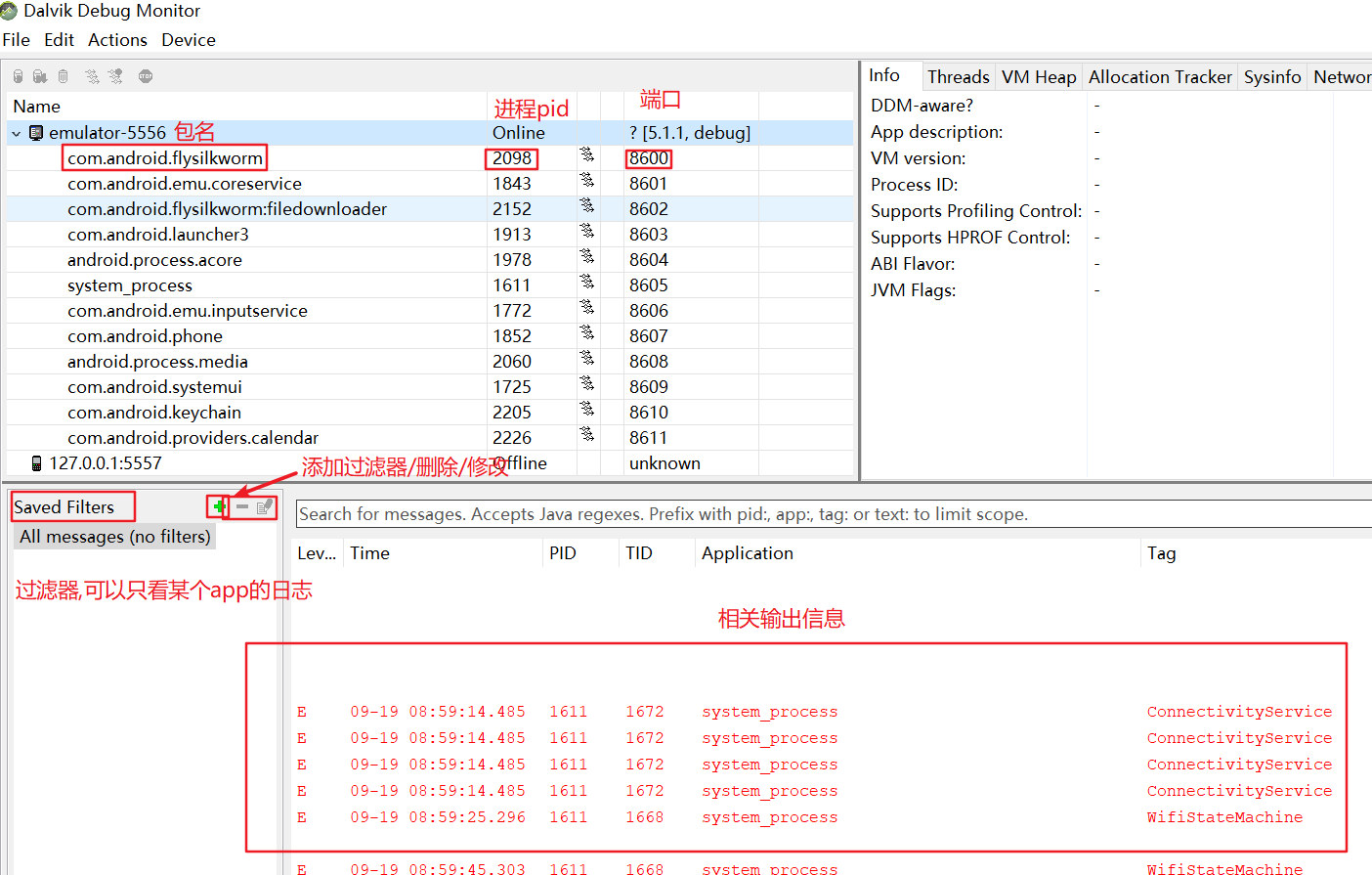Click the Cause GC trash icon
Image resolution: width=1372 pixels, height=875 pixels.
pos(64,76)
